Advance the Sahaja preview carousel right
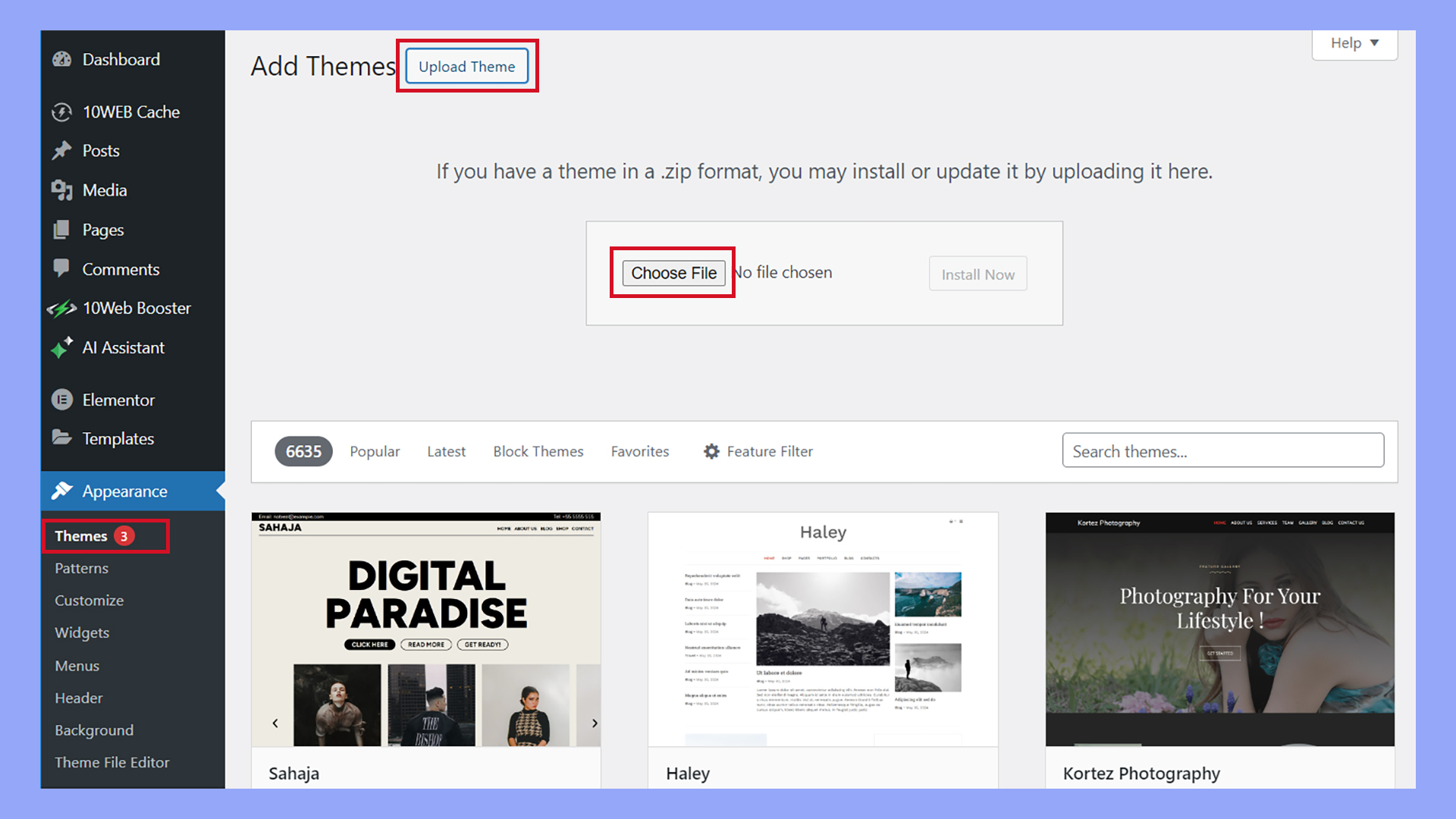Image resolution: width=1456 pixels, height=819 pixels. (595, 723)
